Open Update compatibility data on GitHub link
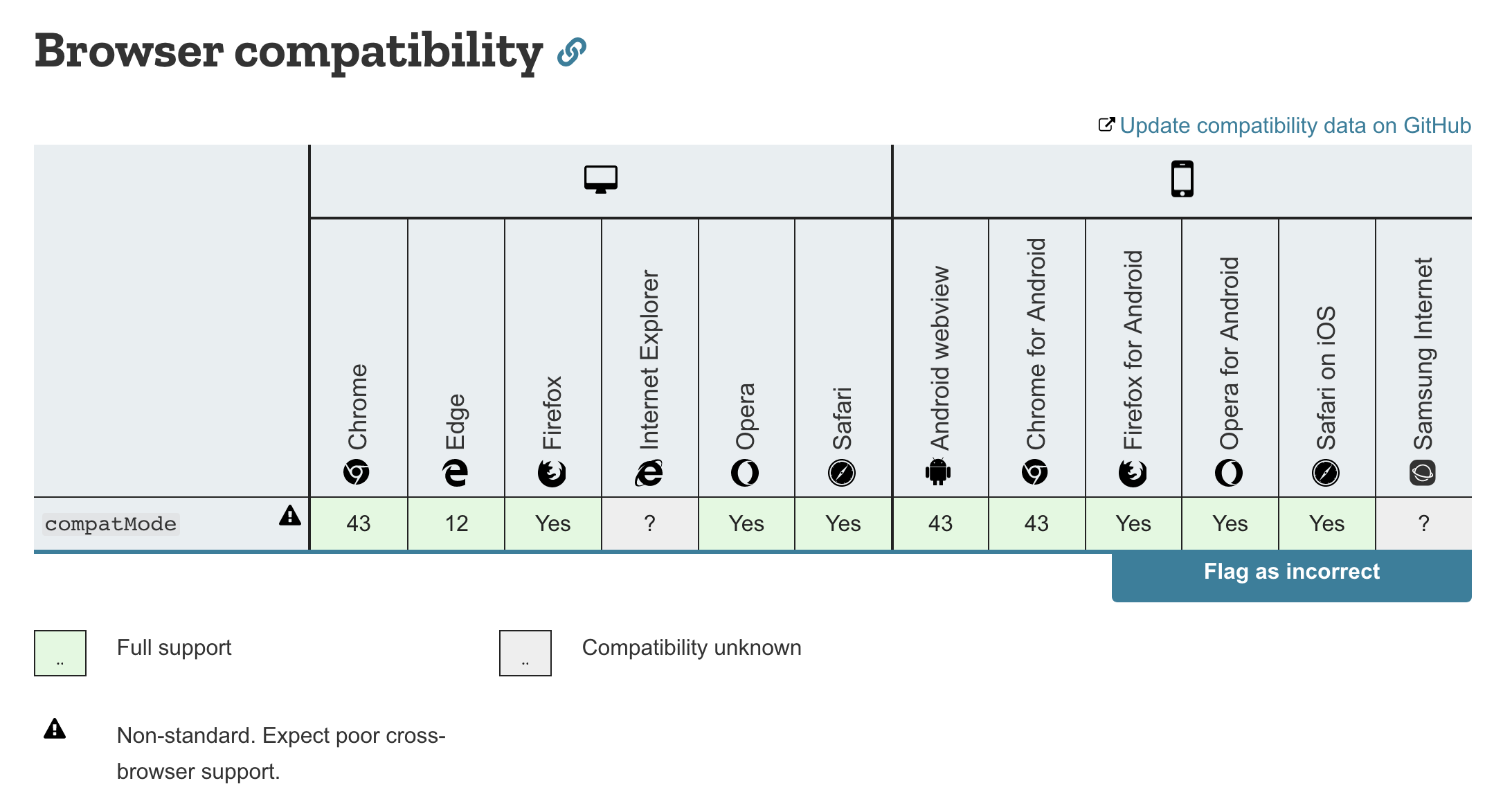1512x810 pixels. click(x=1295, y=125)
